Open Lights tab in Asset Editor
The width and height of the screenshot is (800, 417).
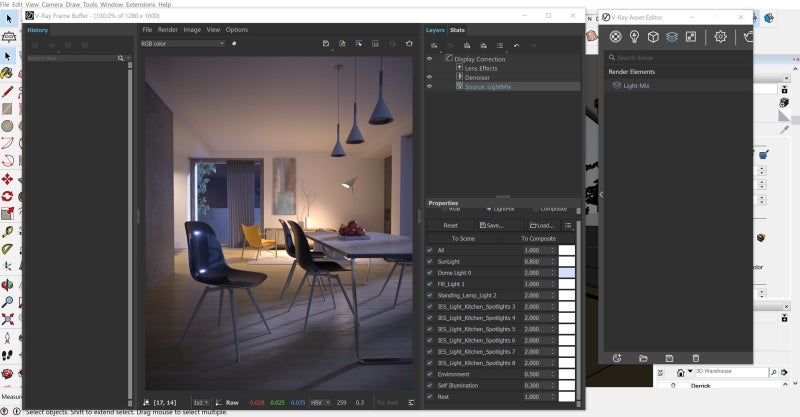[634, 36]
